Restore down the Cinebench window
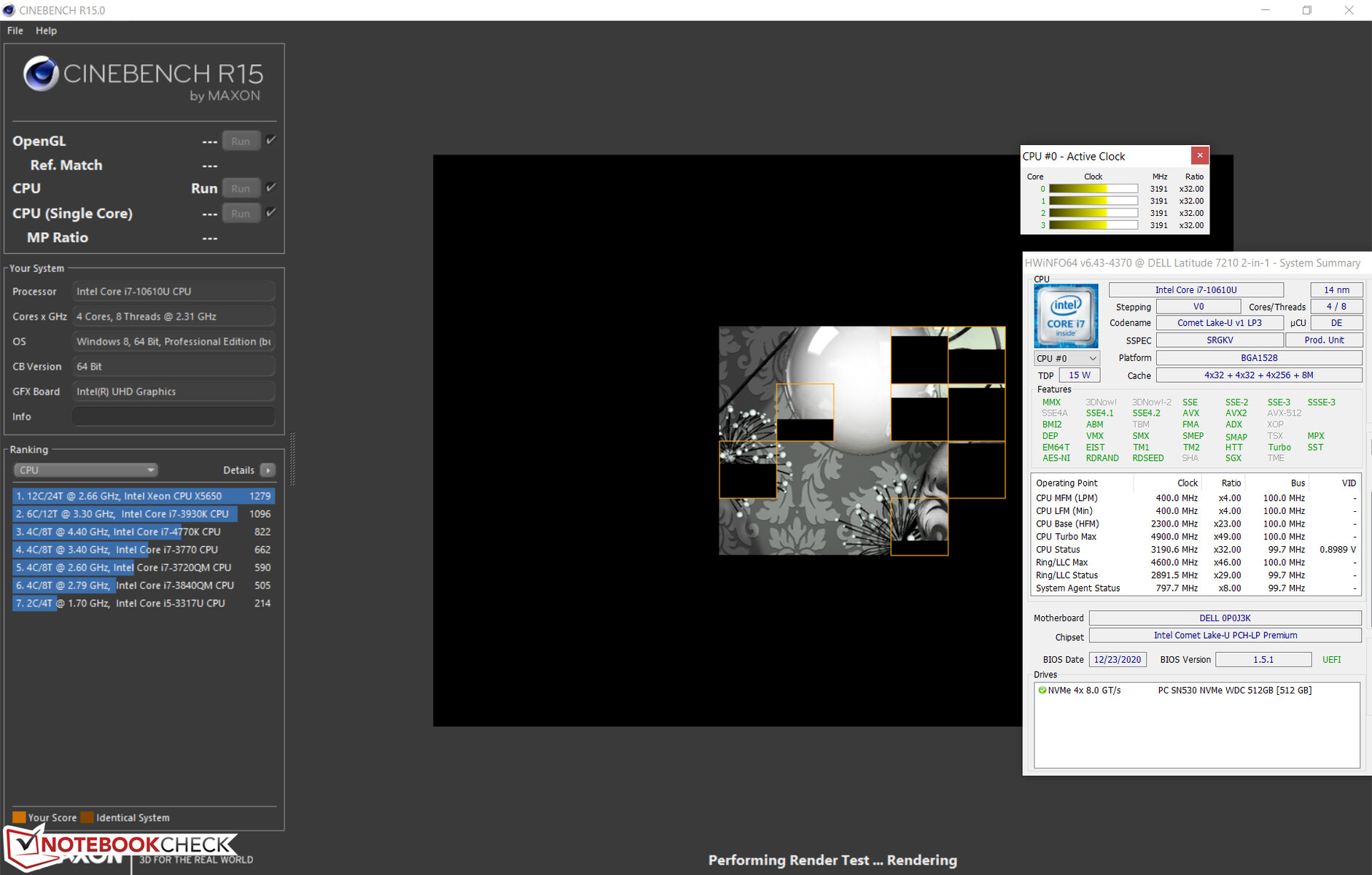Image resolution: width=1372 pixels, height=875 pixels. (1306, 10)
